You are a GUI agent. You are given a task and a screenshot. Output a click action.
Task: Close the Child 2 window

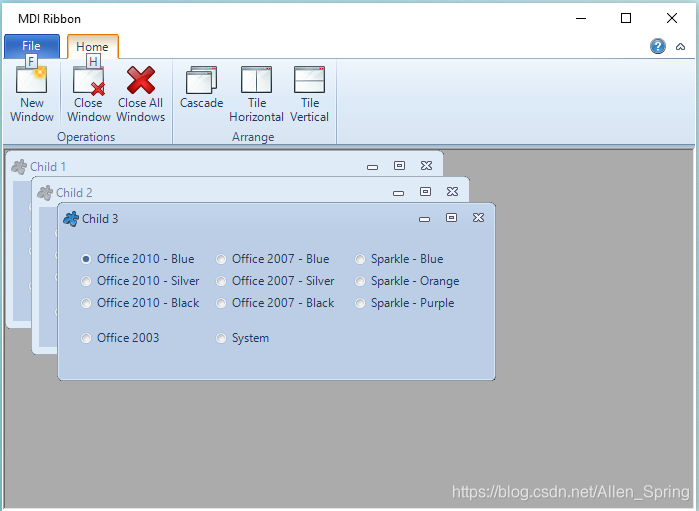(x=452, y=192)
